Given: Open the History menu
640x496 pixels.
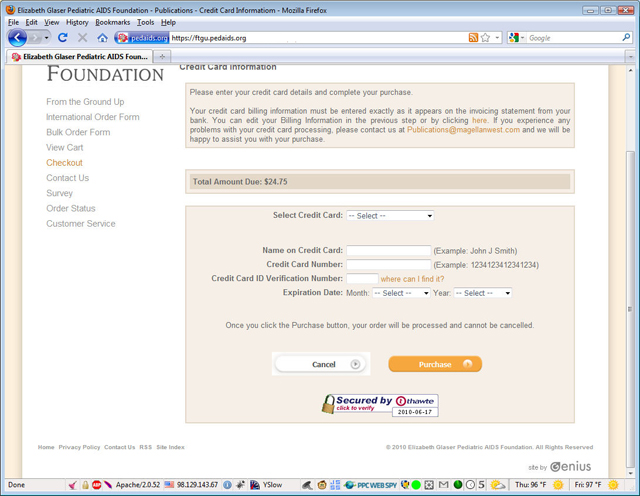Looking at the screenshot, I should click(x=77, y=22).
